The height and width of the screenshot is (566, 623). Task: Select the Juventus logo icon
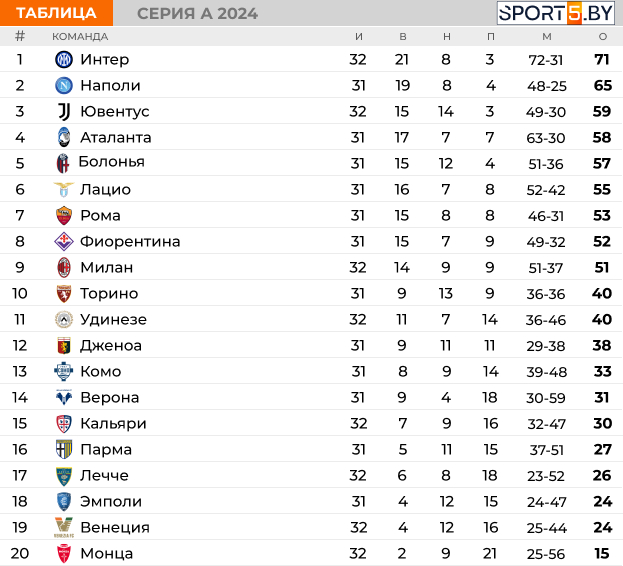coord(64,112)
